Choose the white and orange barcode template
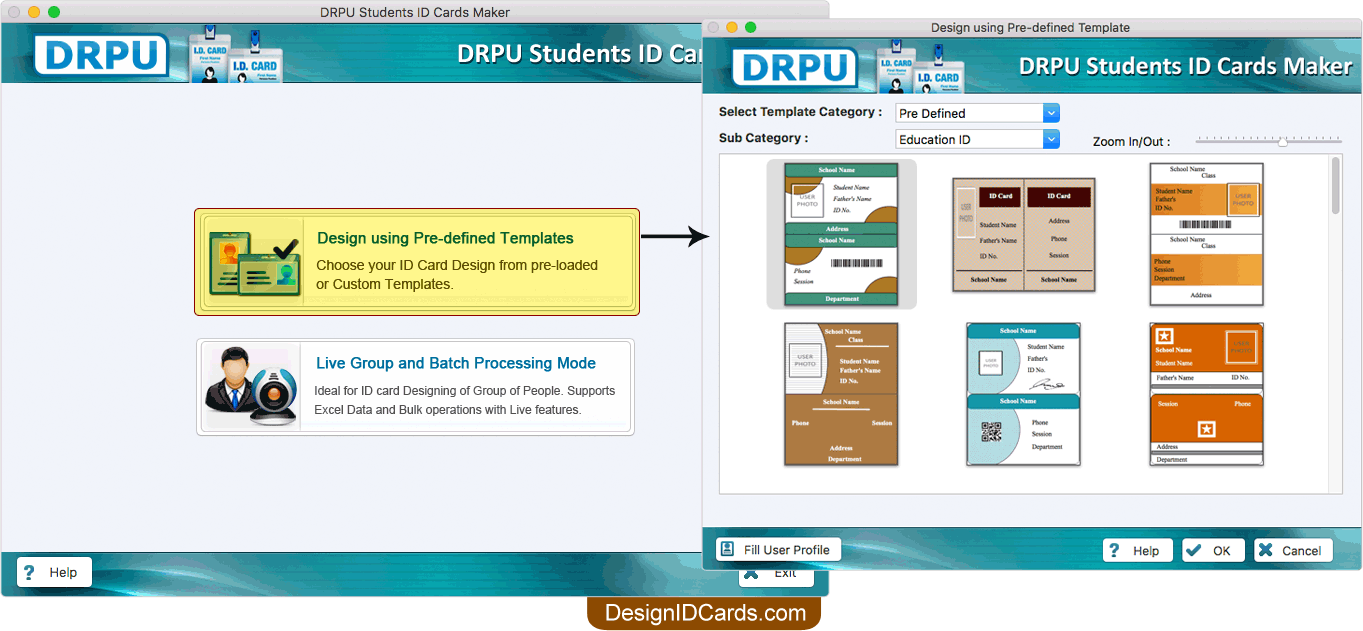1363x631 pixels. (1206, 234)
